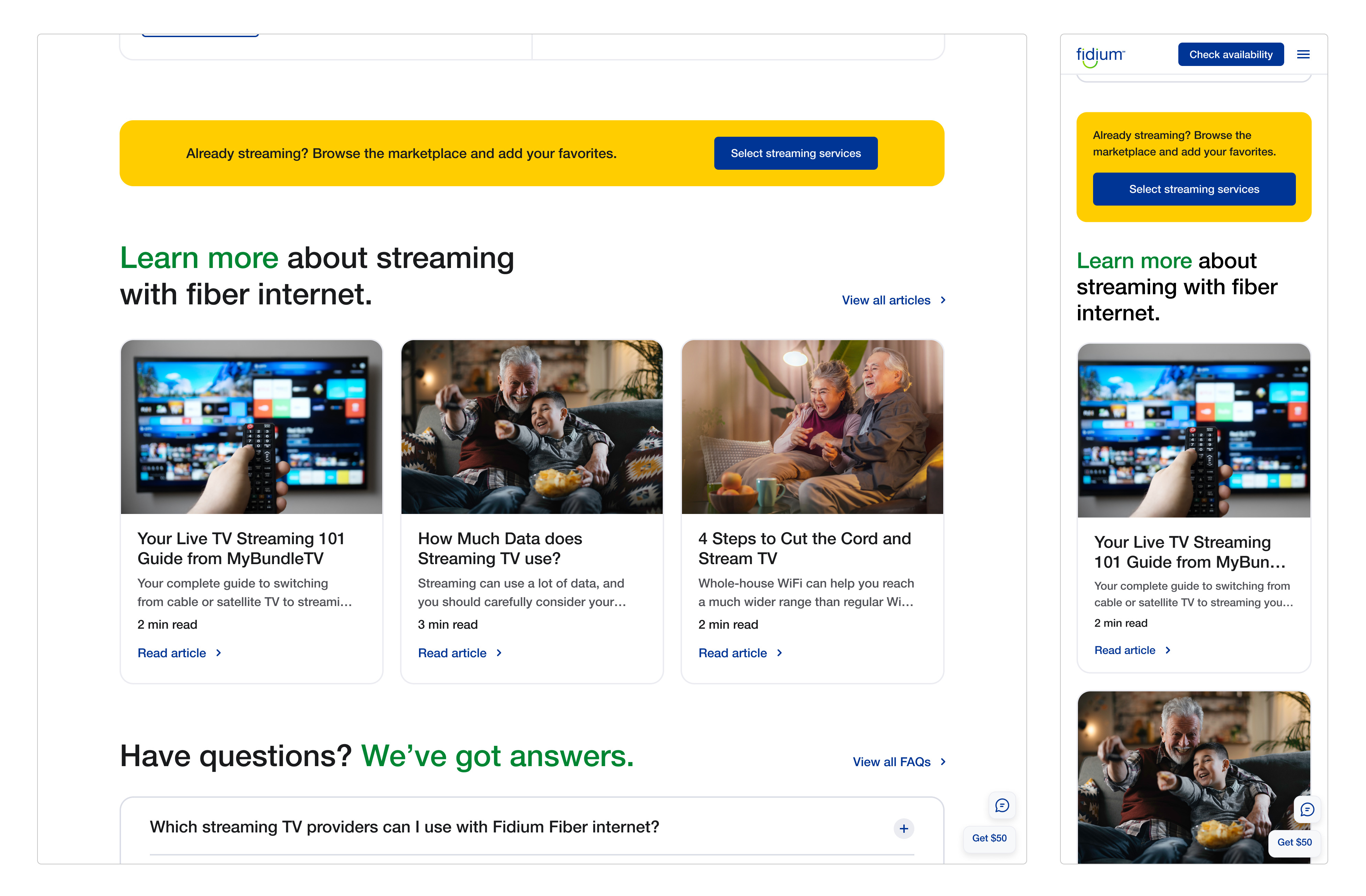This screenshot has width=1366, height=896.
Task: Click Select streaming services in desktop banner
Action: tap(795, 153)
